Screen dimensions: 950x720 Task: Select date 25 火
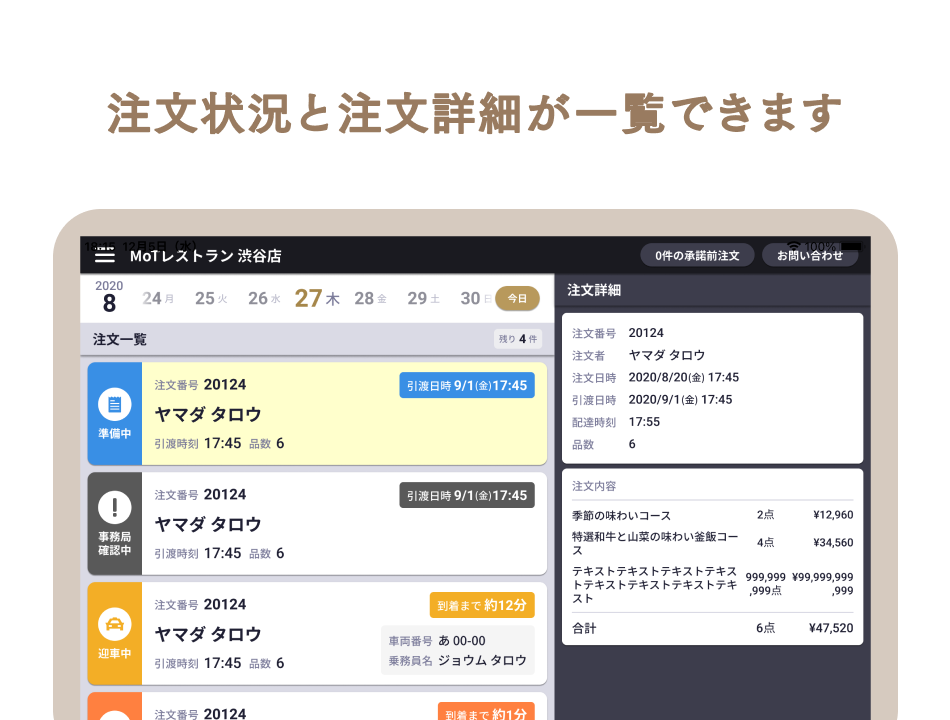211,298
